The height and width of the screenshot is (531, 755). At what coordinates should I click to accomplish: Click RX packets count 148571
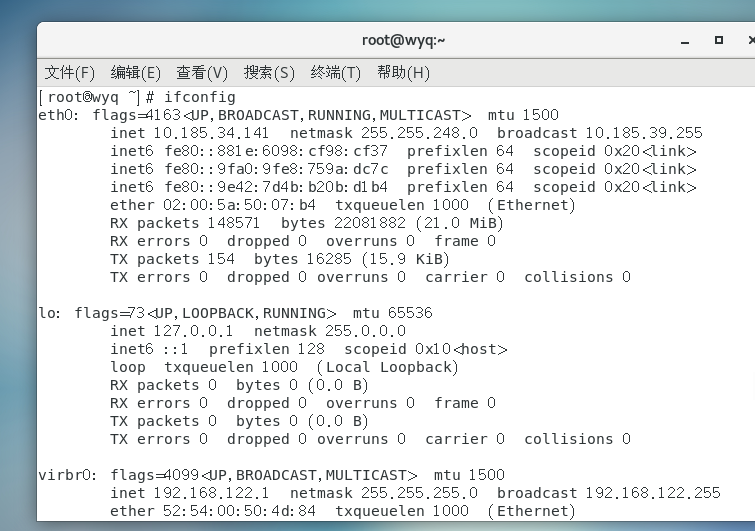tap(234, 223)
